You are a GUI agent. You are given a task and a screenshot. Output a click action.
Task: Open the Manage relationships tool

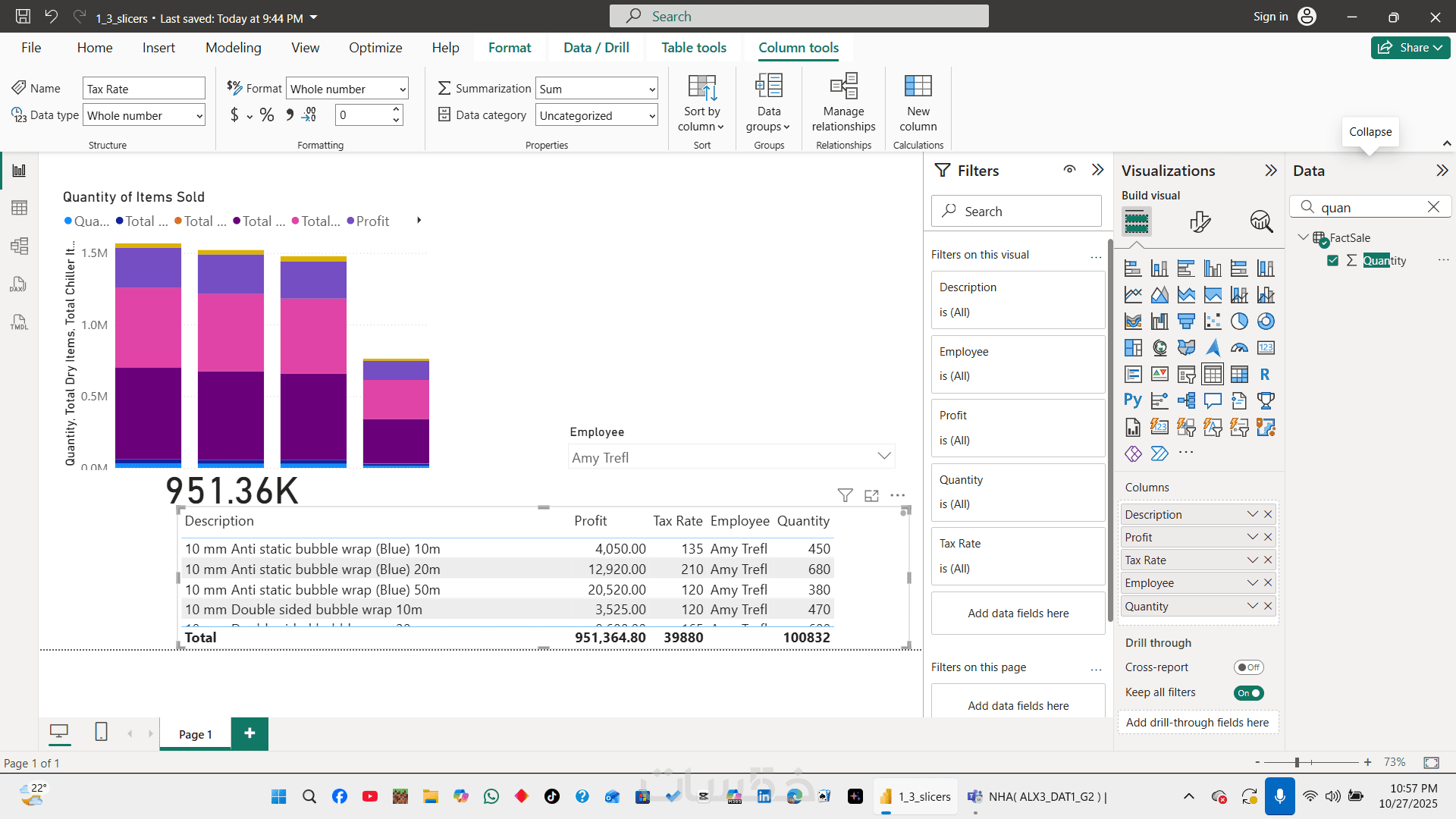click(x=843, y=102)
